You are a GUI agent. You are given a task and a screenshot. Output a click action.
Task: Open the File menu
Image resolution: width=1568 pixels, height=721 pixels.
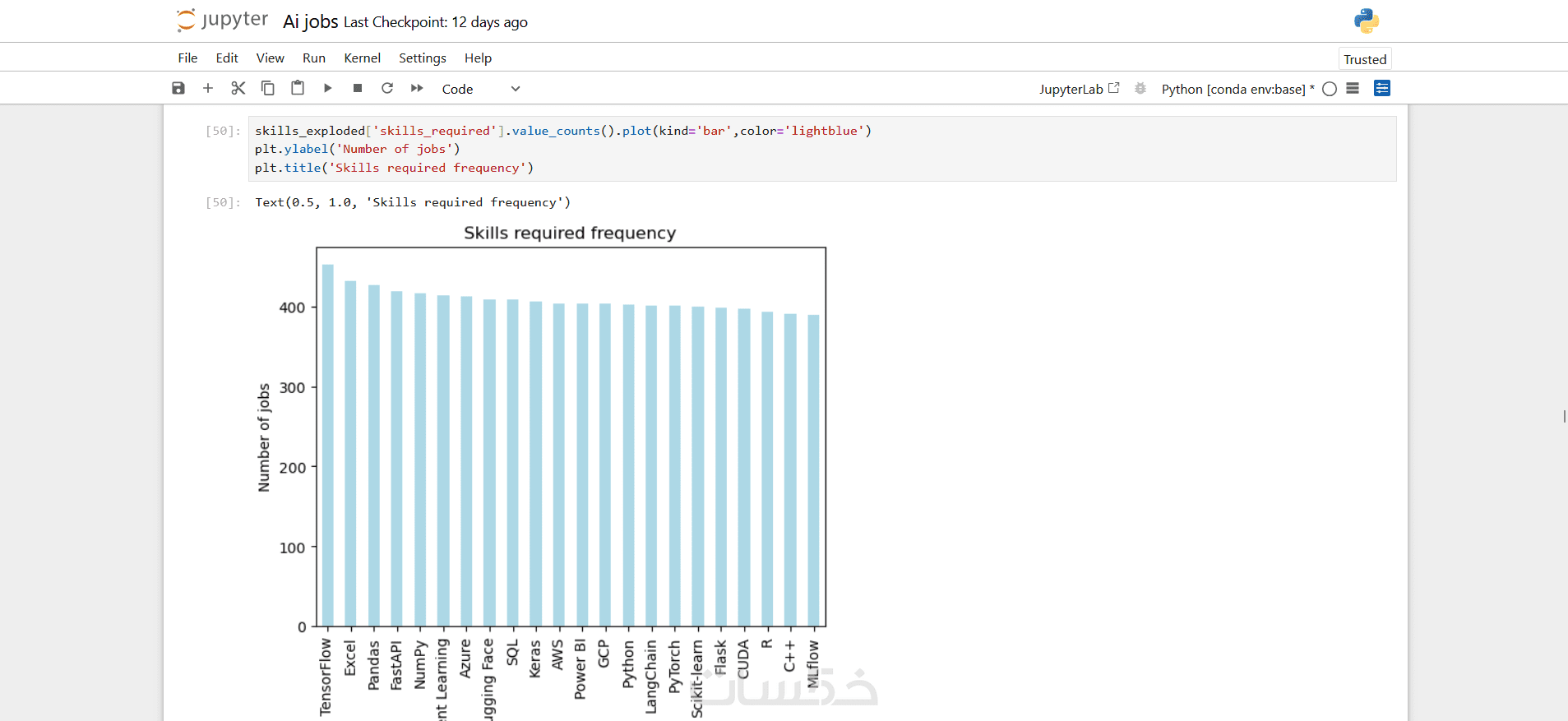(x=187, y=58)
